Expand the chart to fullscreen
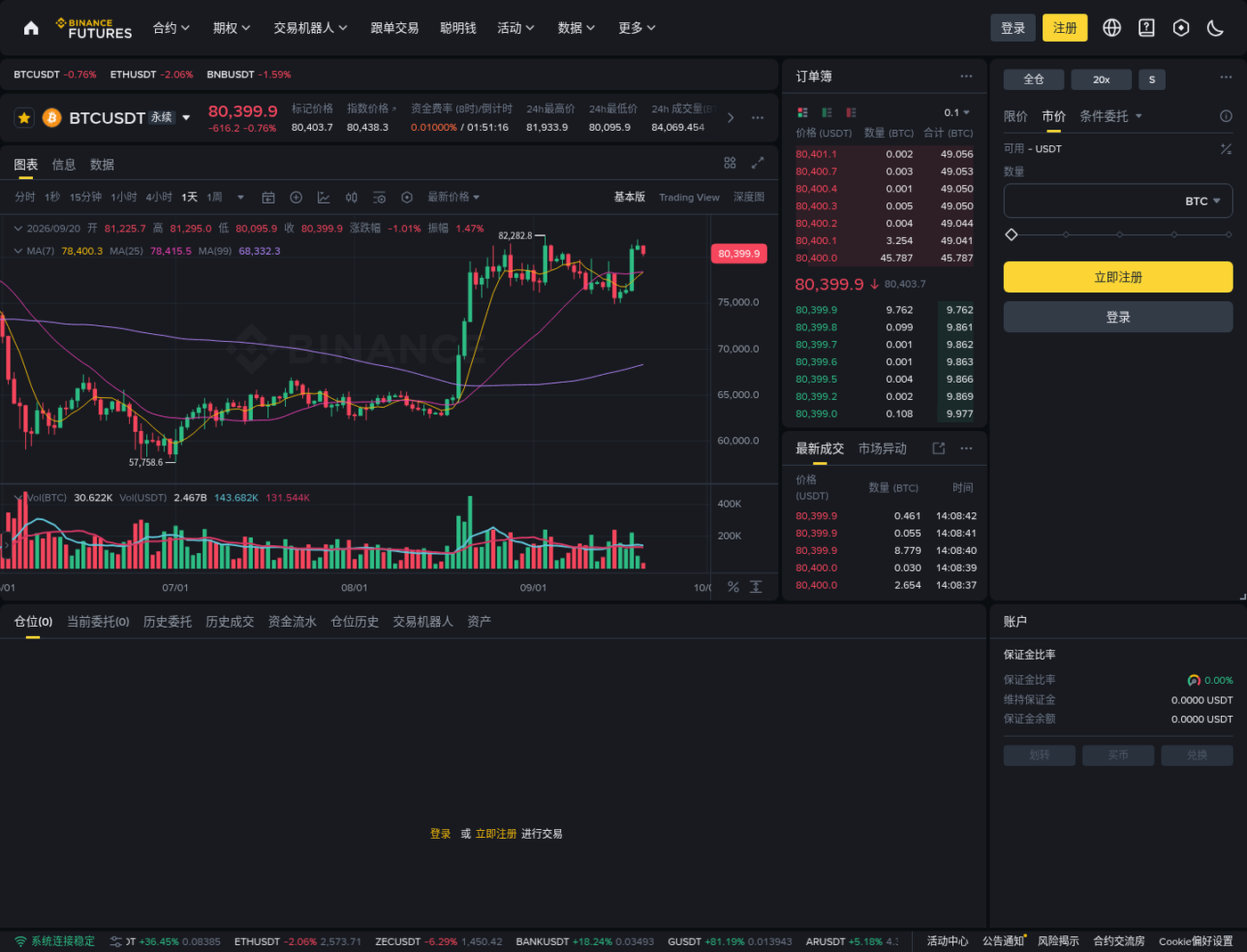The height and width of the screenshot is (952, 1247). [x=758, y=163]
